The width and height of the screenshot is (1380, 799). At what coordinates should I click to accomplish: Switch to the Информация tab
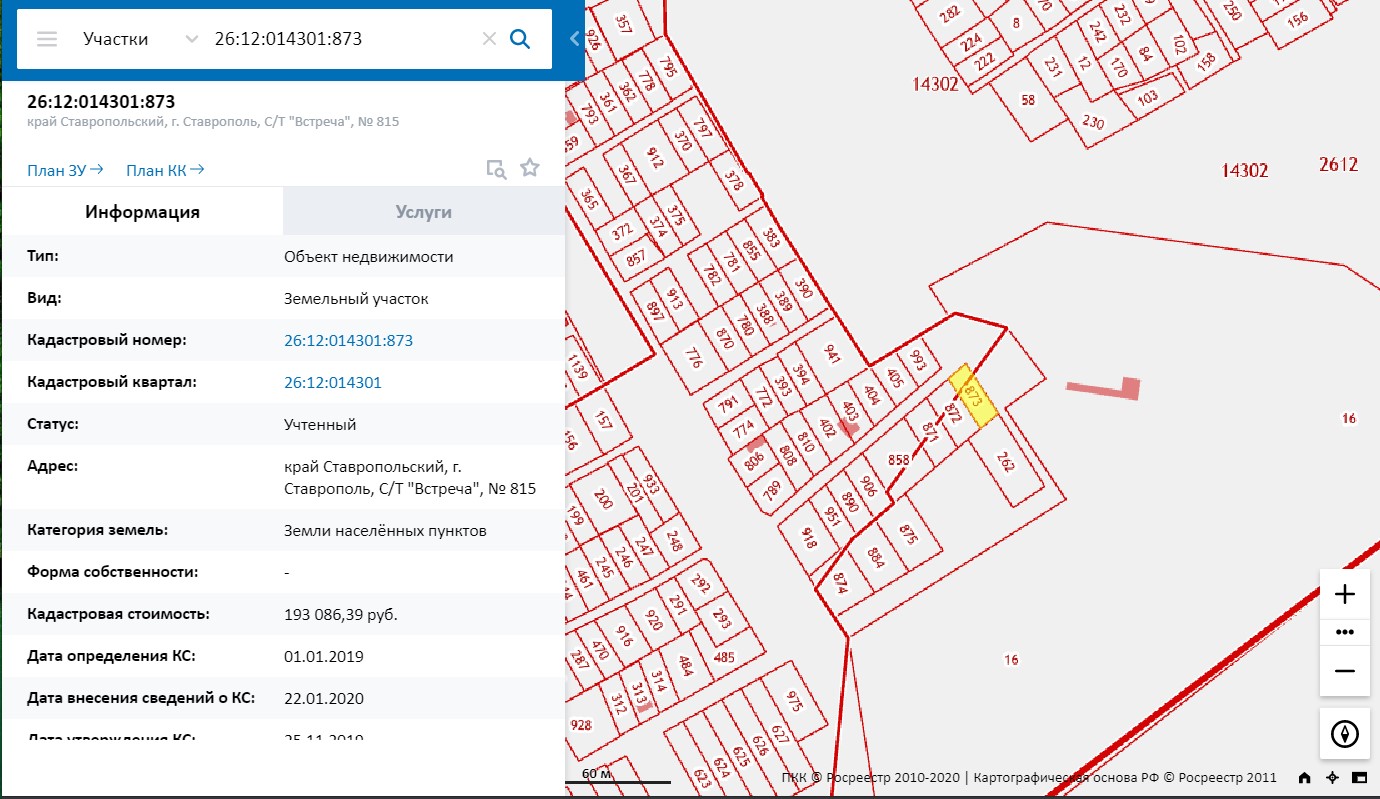(x=142, y=212)
